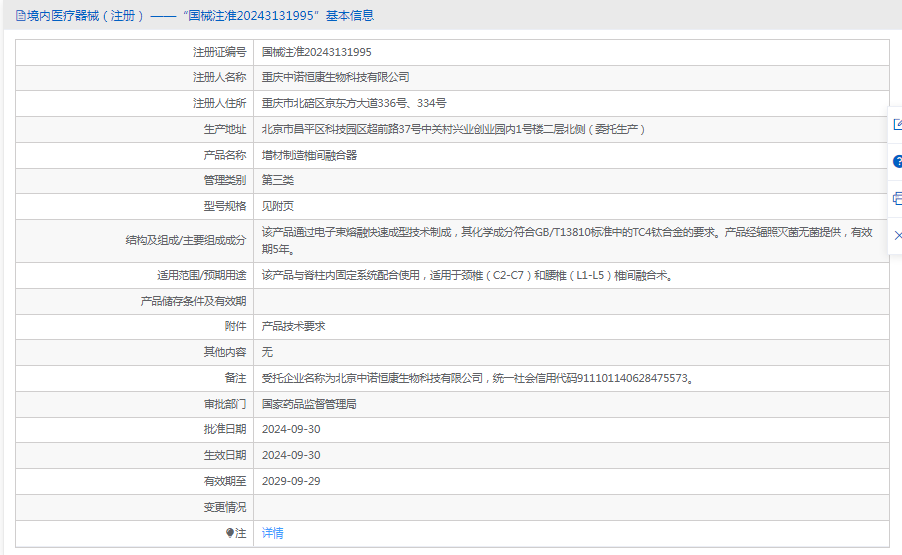The height and width of the screenshot is (555, 902).
Task: Click the effective date 2024-09-30 in 生效日期 row
Action: [291, 456]
